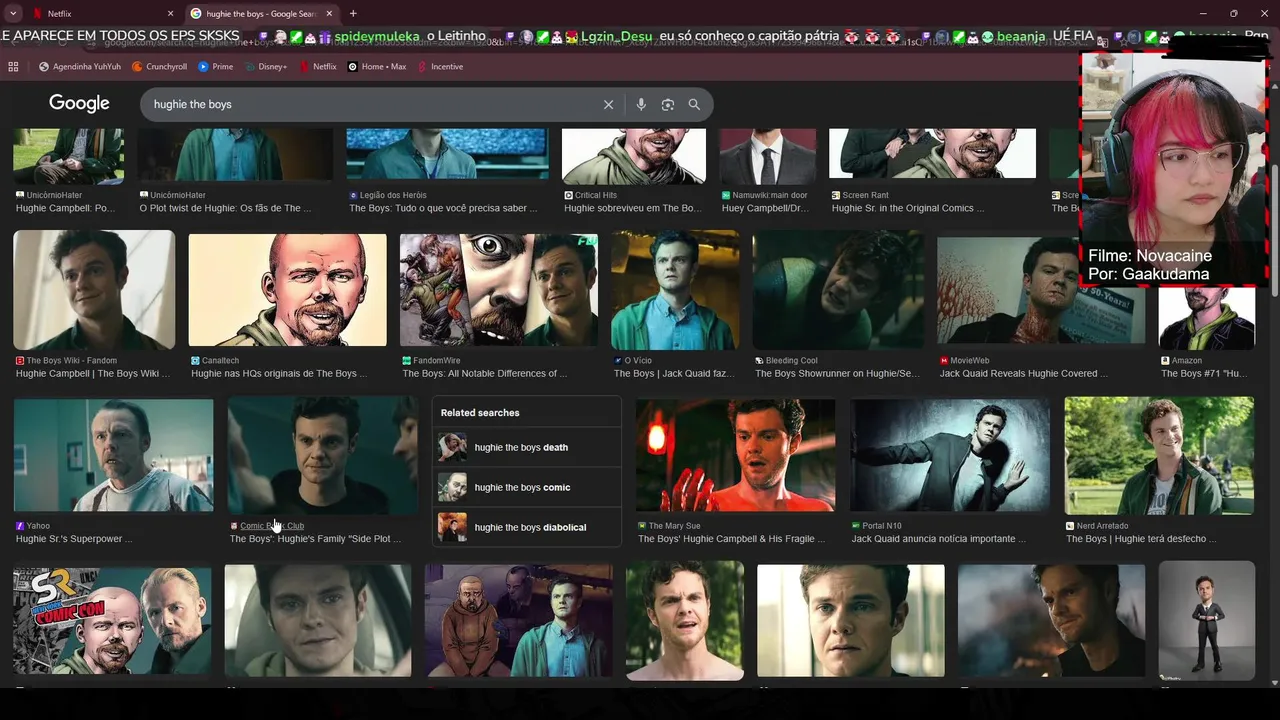Viewport: 1280px width, 720px height.
Task: Open the Comic Con SR thumbnail image
Action: pos(112,620)
